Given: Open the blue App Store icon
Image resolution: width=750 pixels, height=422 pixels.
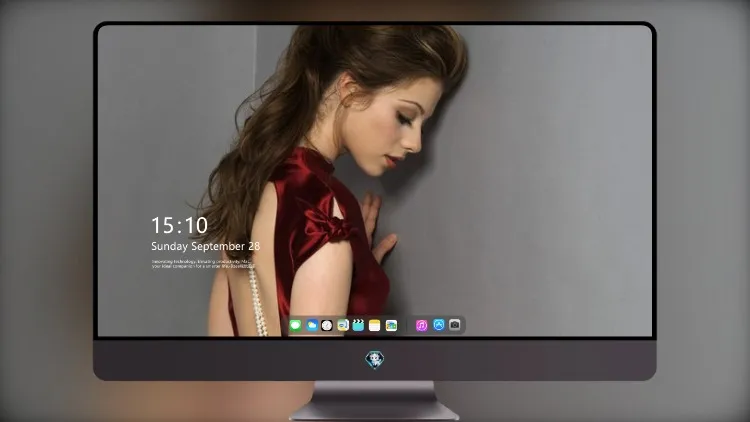Looking at the screenshot, I should [439, 325].
